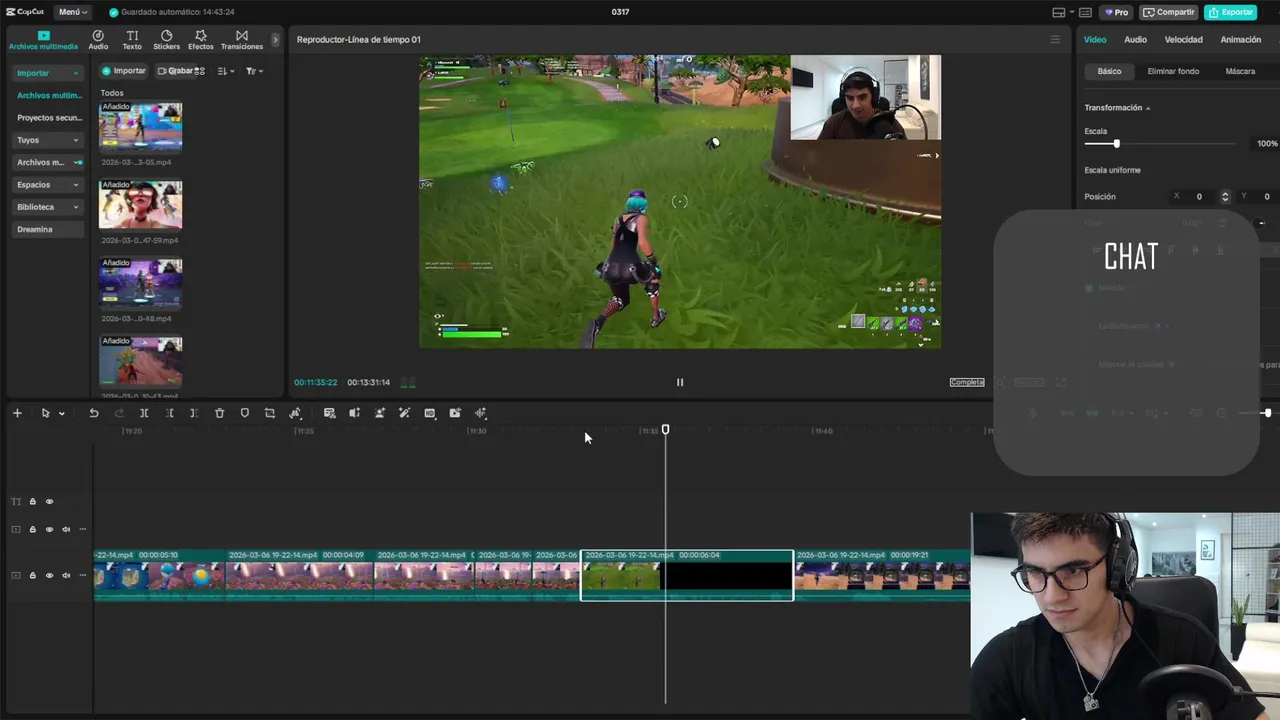Viewport: 1280px width, 720px height.
Task: Select Archivos multimedia top tab
Action: (43, 40)
